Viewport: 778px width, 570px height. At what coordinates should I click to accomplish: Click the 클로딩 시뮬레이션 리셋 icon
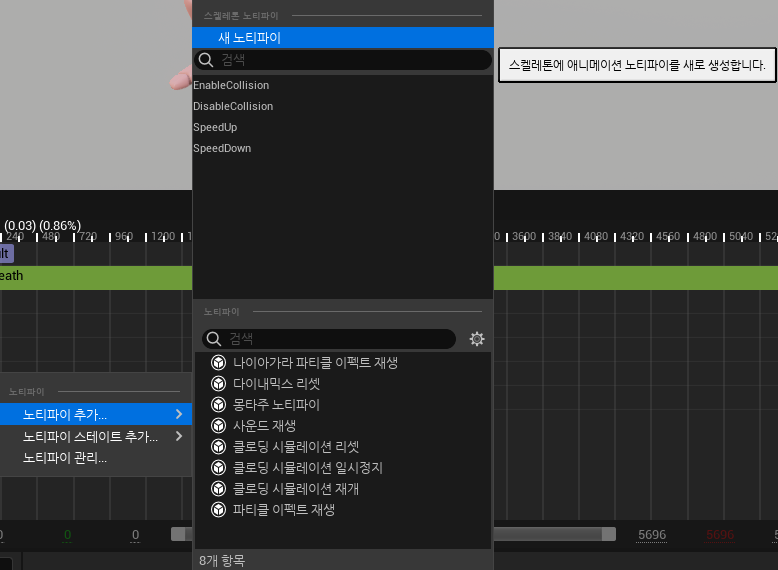[x=218, y=446]
